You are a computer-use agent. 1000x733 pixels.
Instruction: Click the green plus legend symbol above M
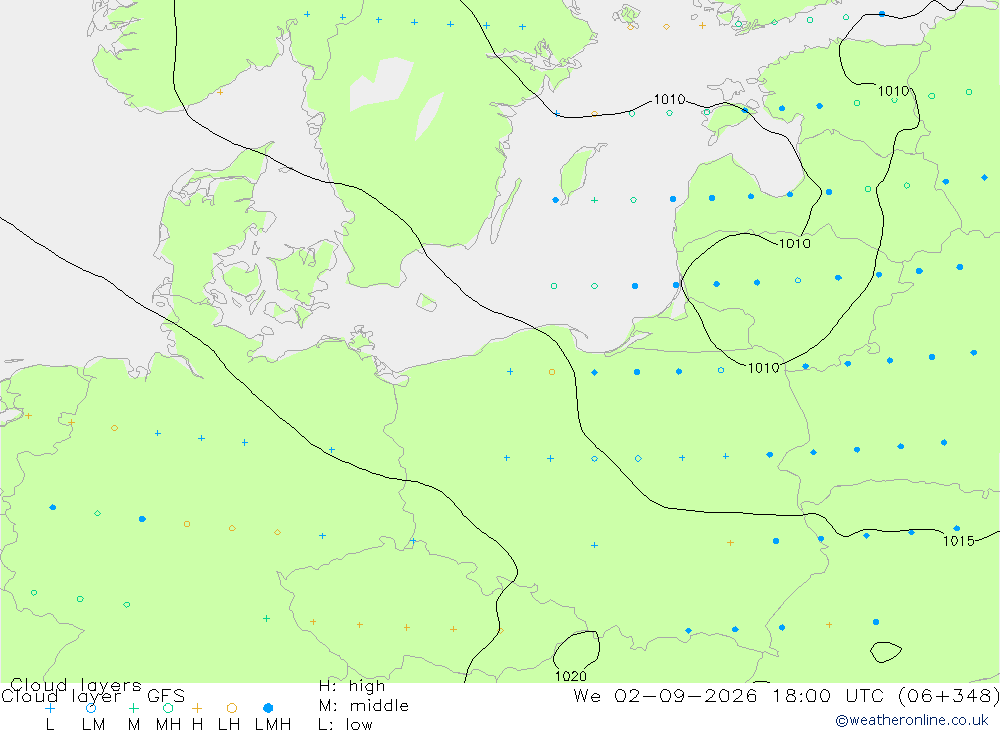pyautogui.click(x=133, y=708)
